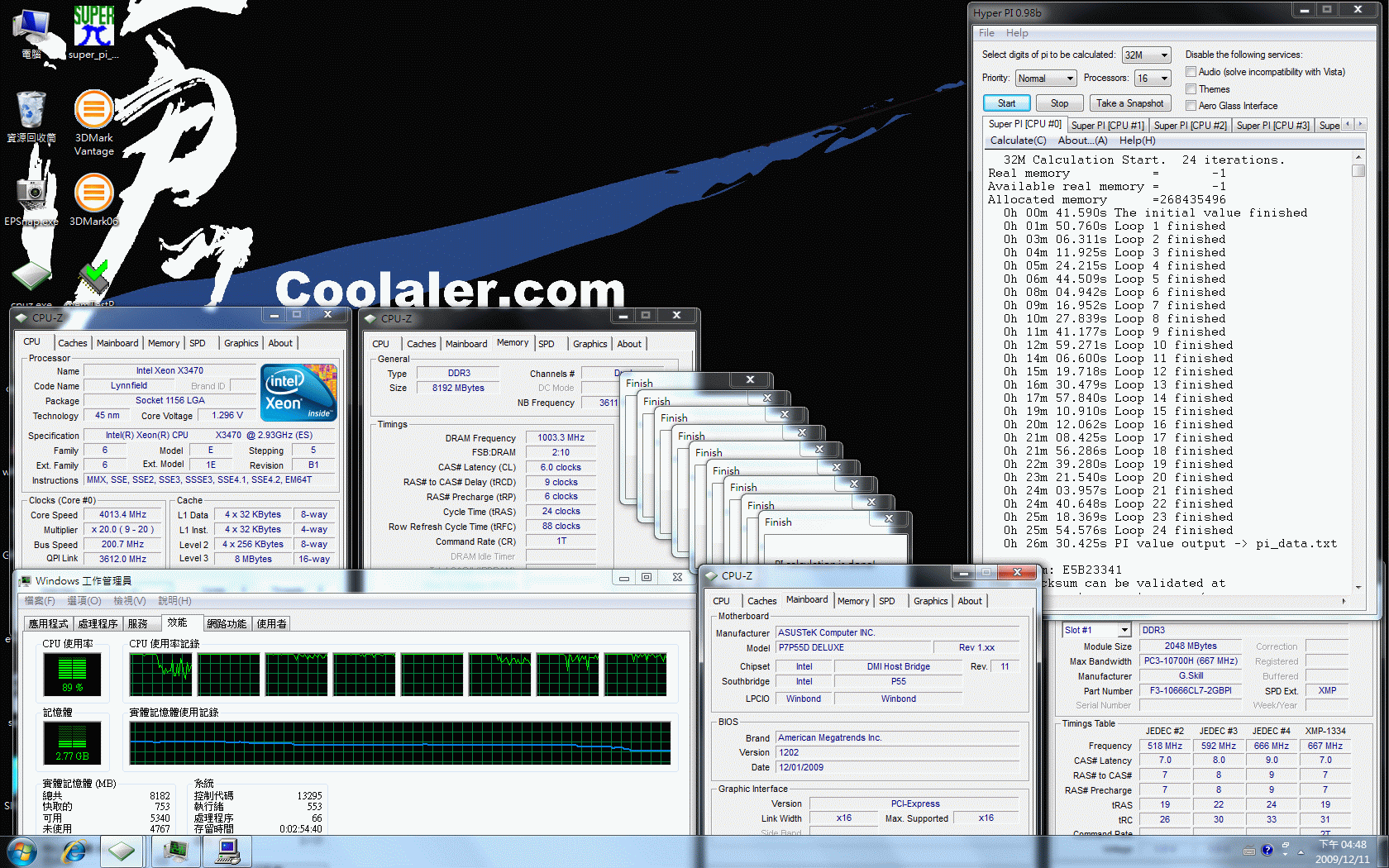Launch 3DMark Vantage desktop shortcut
This screenshot has width=1389, height=868.
(x=94, y=122)
